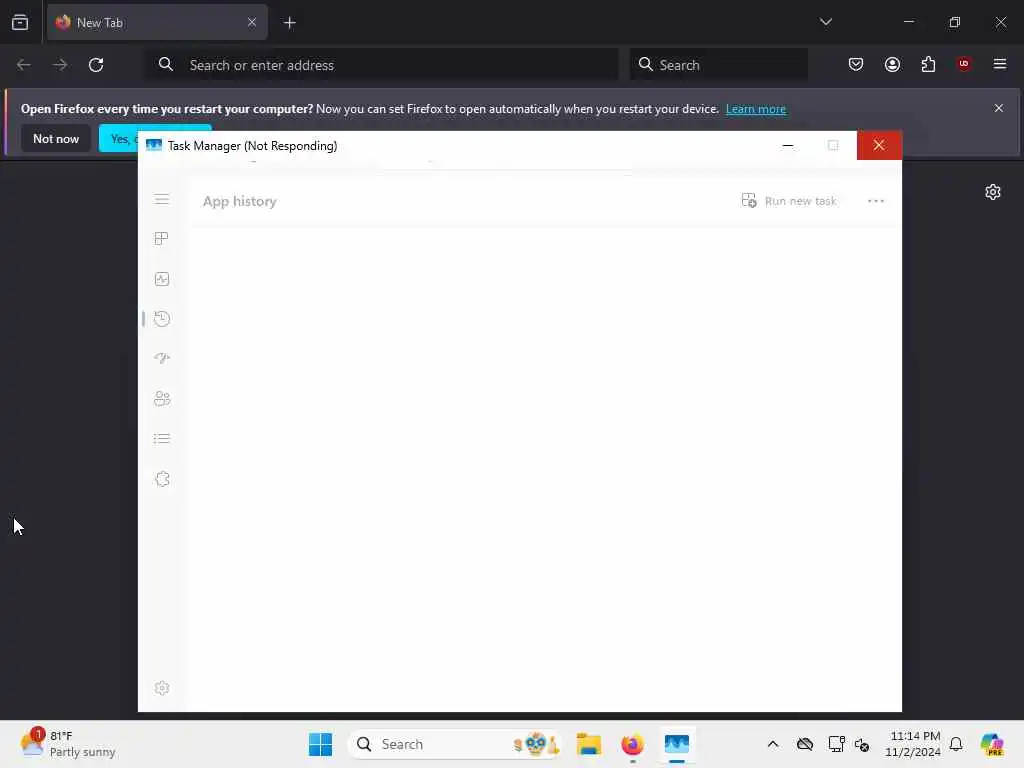Open File Explorer from taskbar
Image resolution: width=1024 pixels, height=768 pixels.
588,744
